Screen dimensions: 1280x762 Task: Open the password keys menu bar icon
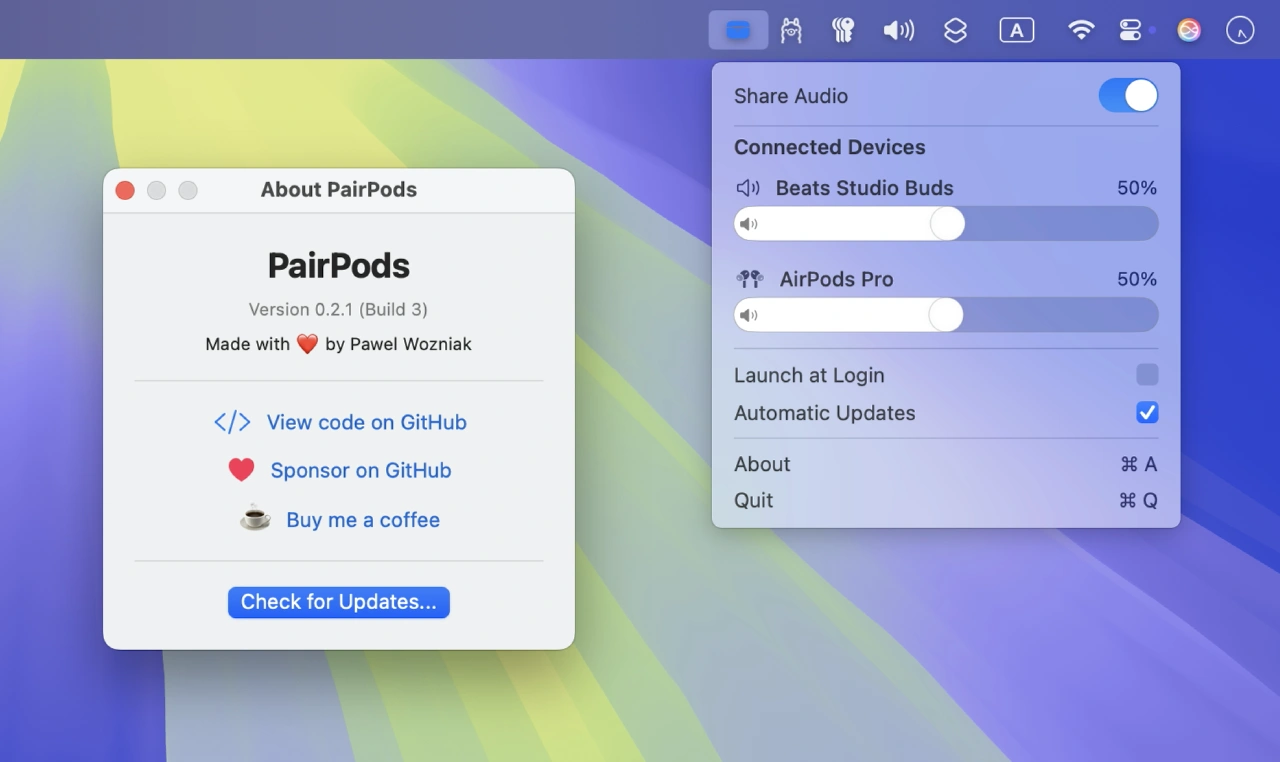843,30
